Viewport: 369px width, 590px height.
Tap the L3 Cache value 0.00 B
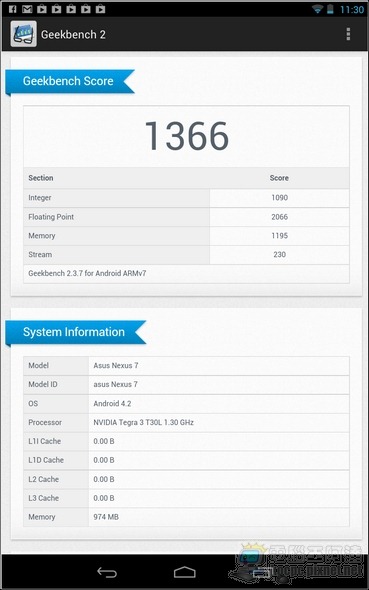click(104, 498)
